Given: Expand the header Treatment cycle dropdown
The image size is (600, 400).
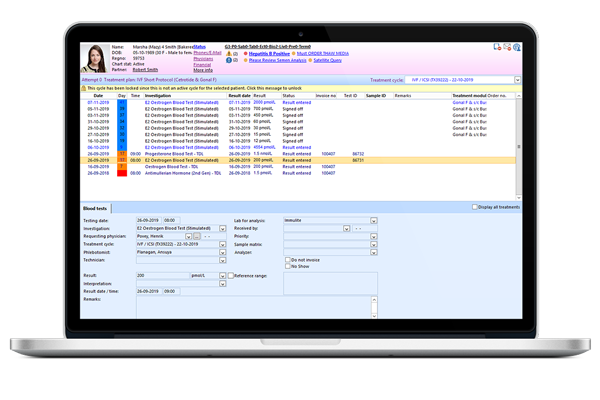Looking at the screenshot, I should pyautogui.click(x=517, y=80).
